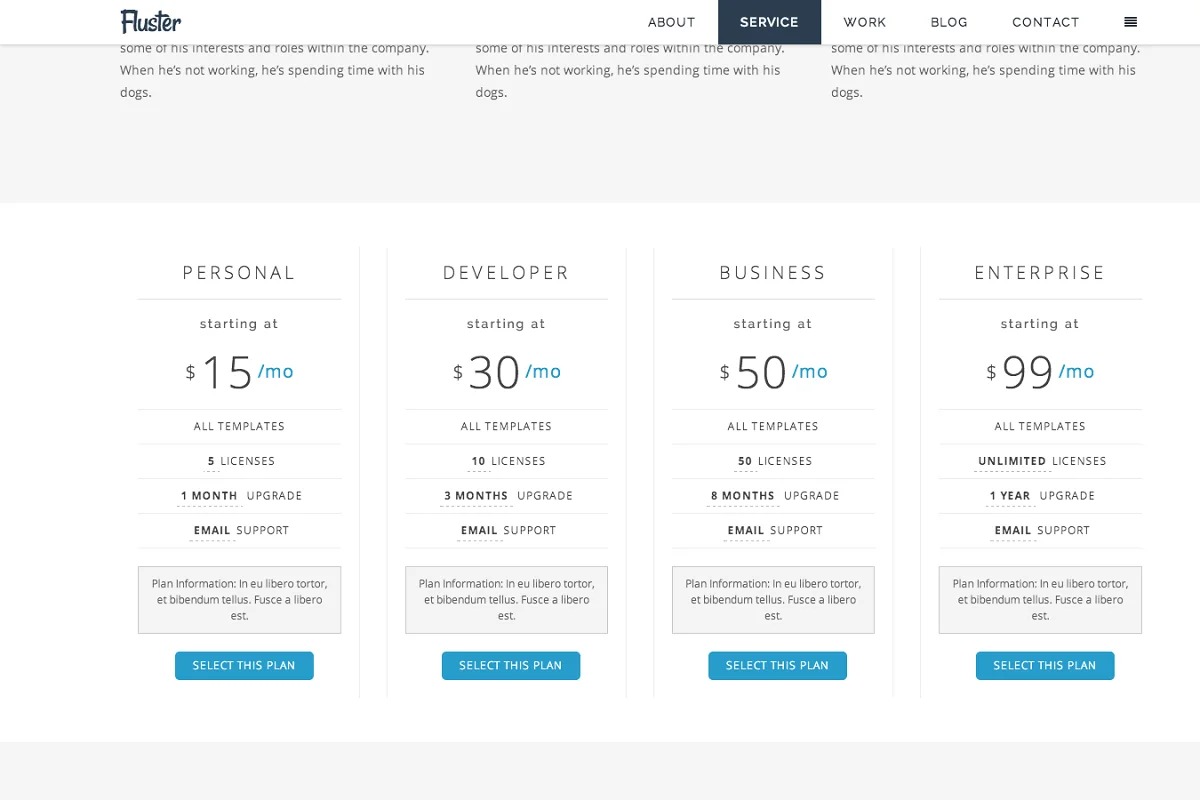Select the Enterprise plan button
This screenshot has width=1200, height=800.
coord(1044,665)
